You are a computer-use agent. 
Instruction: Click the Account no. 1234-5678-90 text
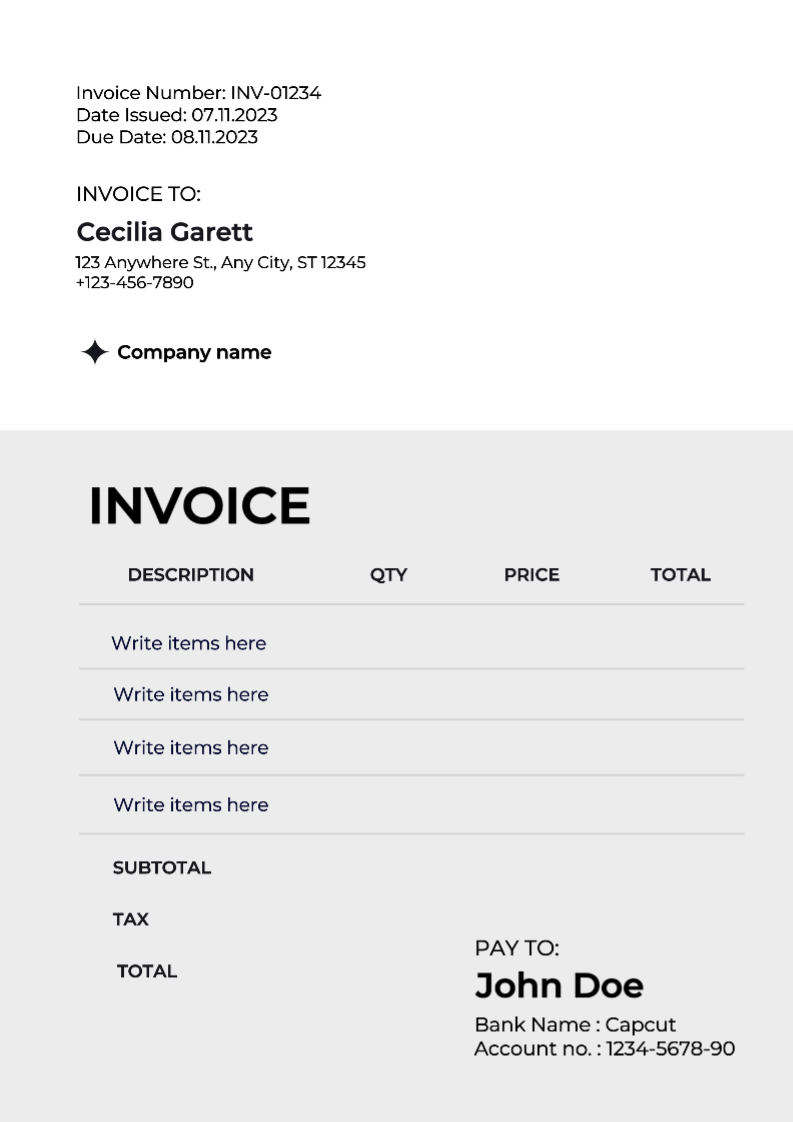coord(603,1049)
